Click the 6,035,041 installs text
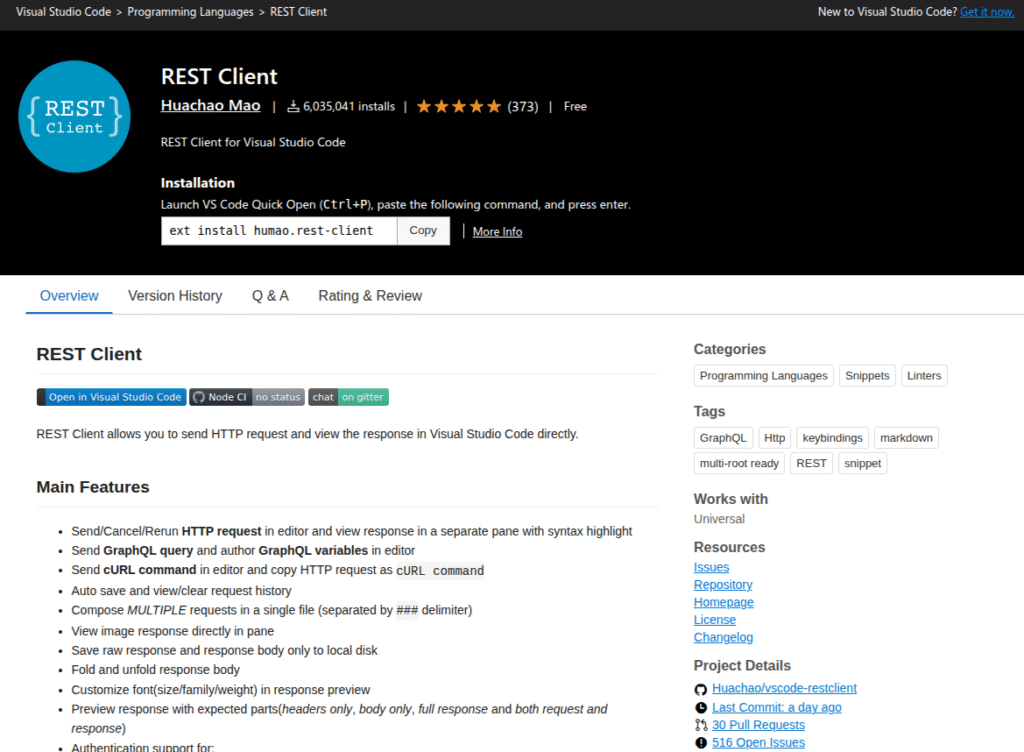The height and width of the screenshot is (752, 1024). tap(349, 106)
